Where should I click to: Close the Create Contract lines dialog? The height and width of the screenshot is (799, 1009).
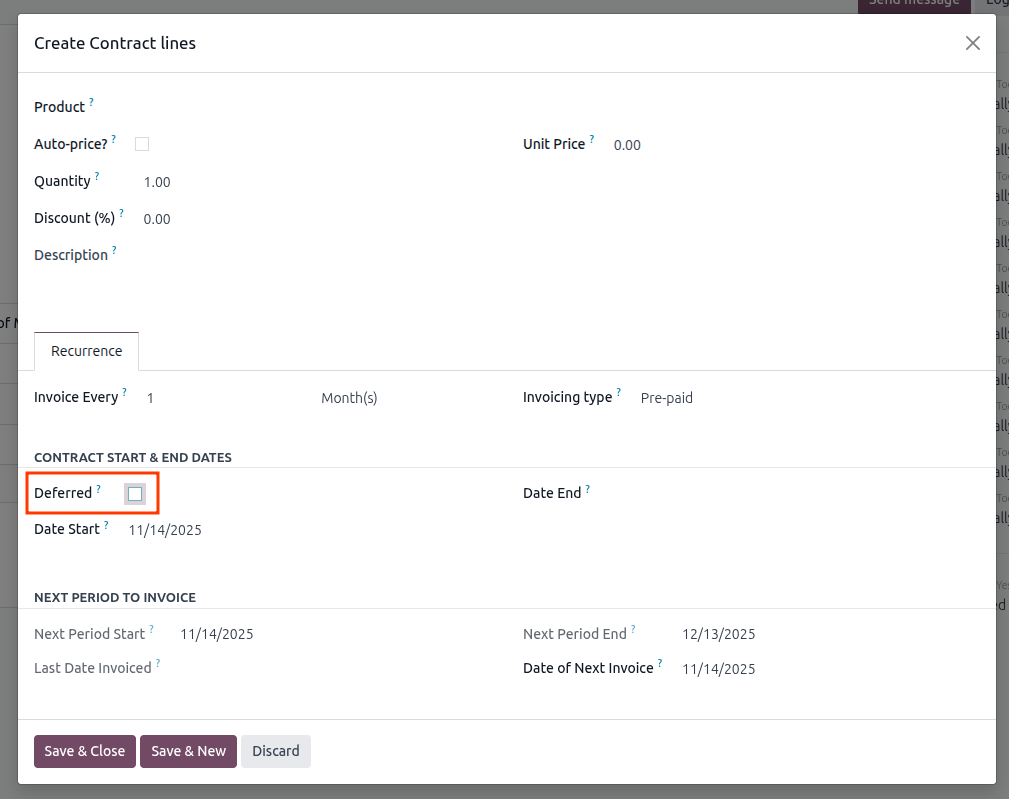pos(972,43)
